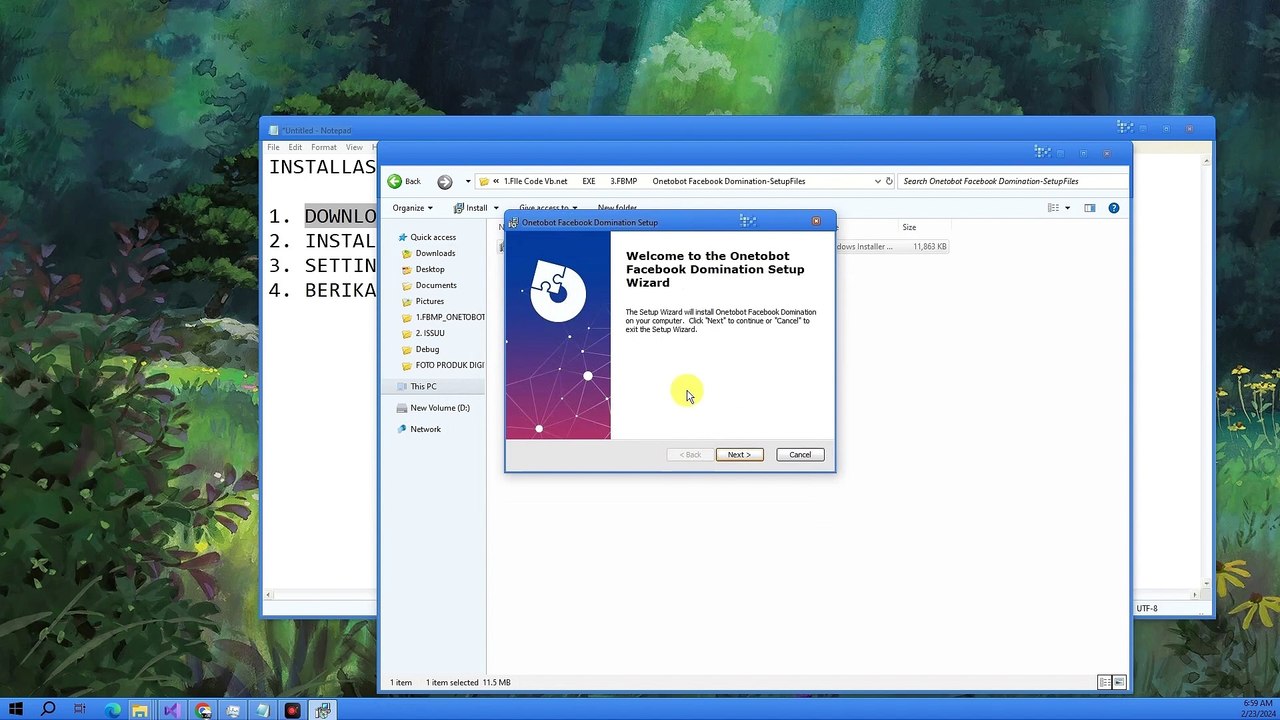This screenshot has width=1280, height=720.
Task: Go forward in File Explorer
Action: click(444, 181)
